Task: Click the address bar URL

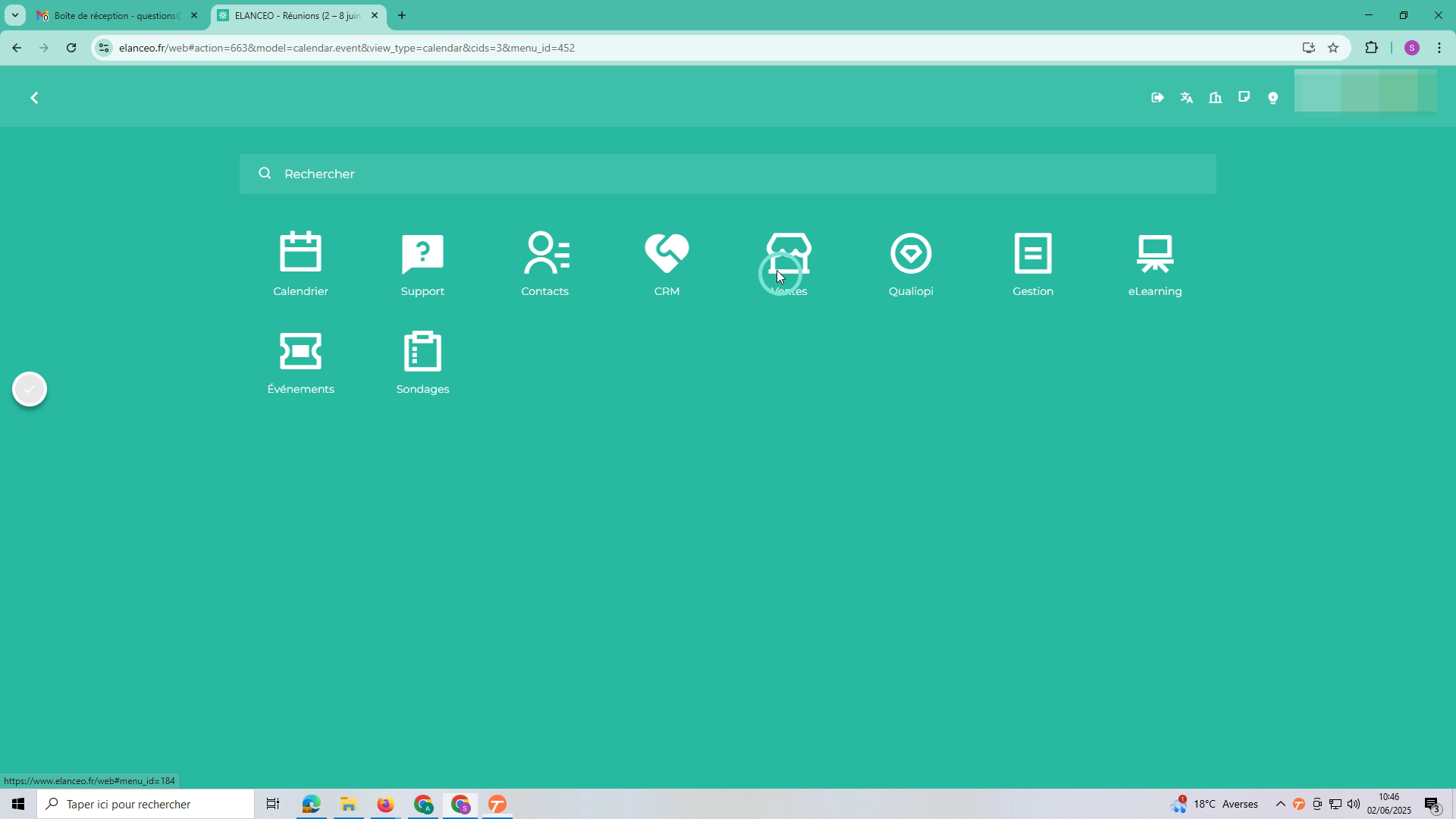Action: [347, 48]
